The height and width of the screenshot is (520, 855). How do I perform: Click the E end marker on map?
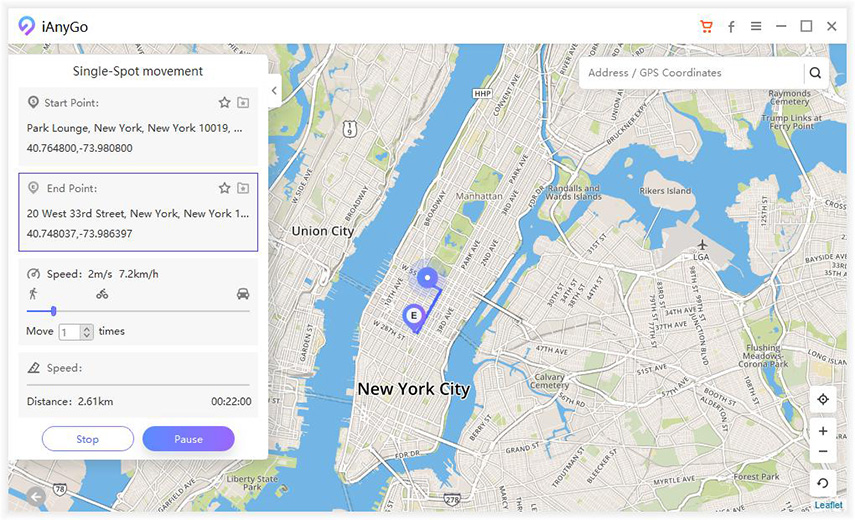click(x=413, y=317)
